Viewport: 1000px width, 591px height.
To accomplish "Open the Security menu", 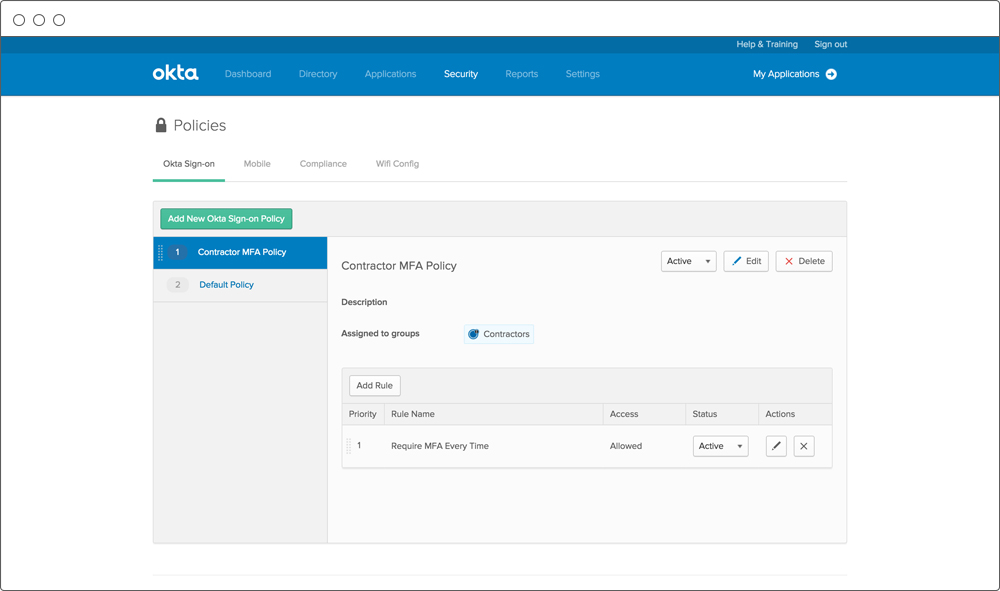I will (461, 74).
